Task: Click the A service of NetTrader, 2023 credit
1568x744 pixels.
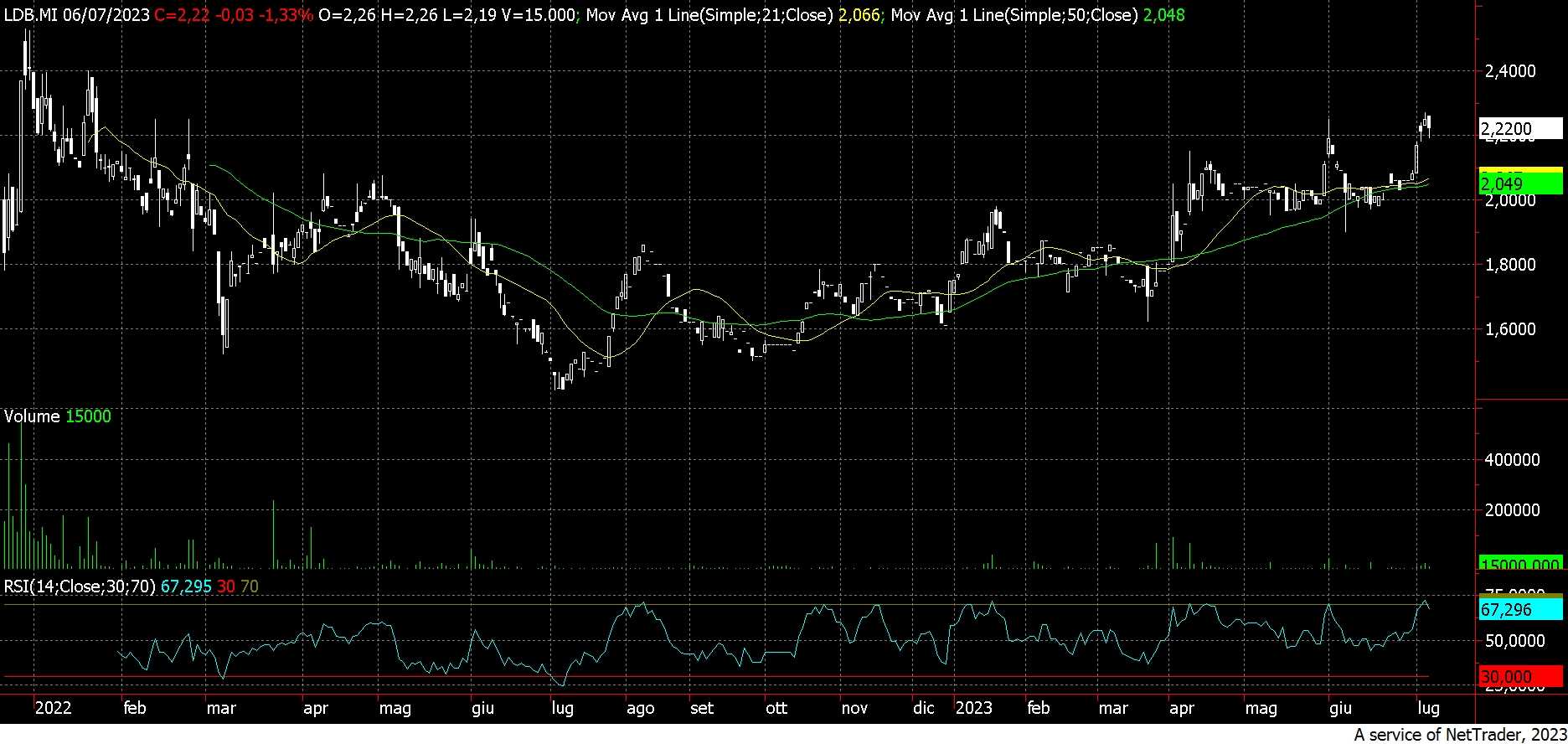Action: tap(1461, 735)
